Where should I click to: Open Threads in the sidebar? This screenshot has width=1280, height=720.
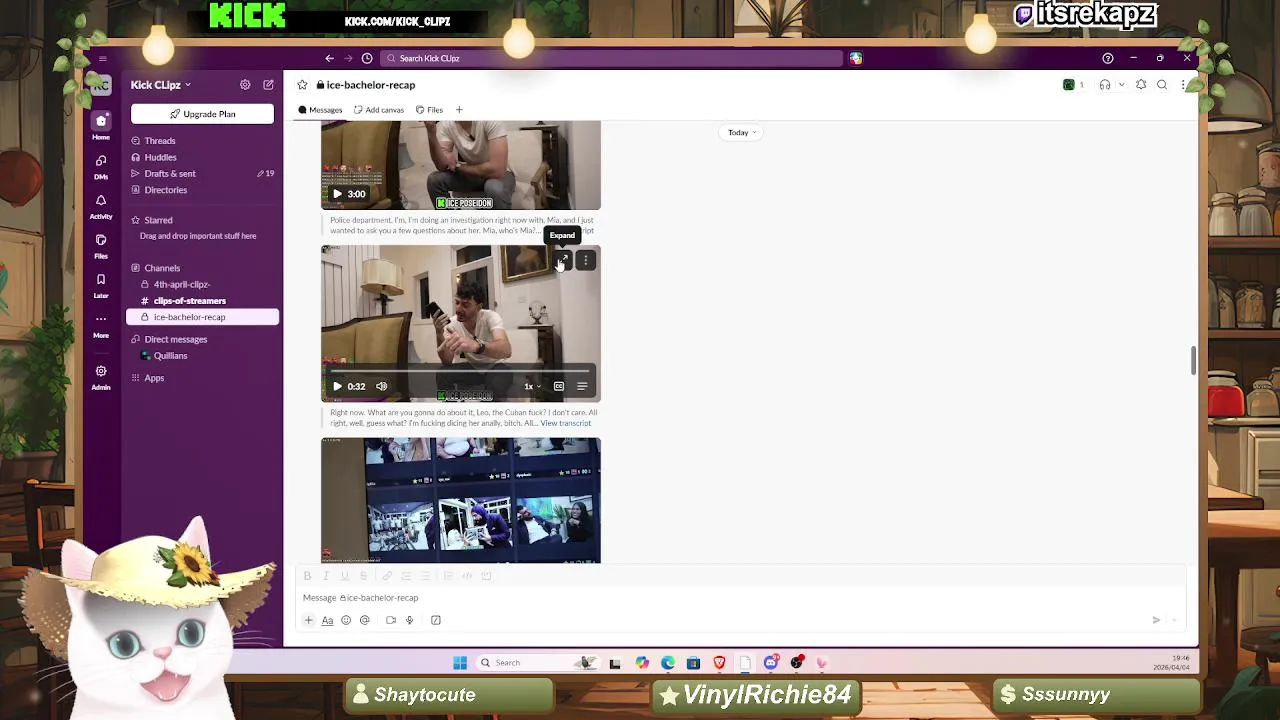[159, 141]
